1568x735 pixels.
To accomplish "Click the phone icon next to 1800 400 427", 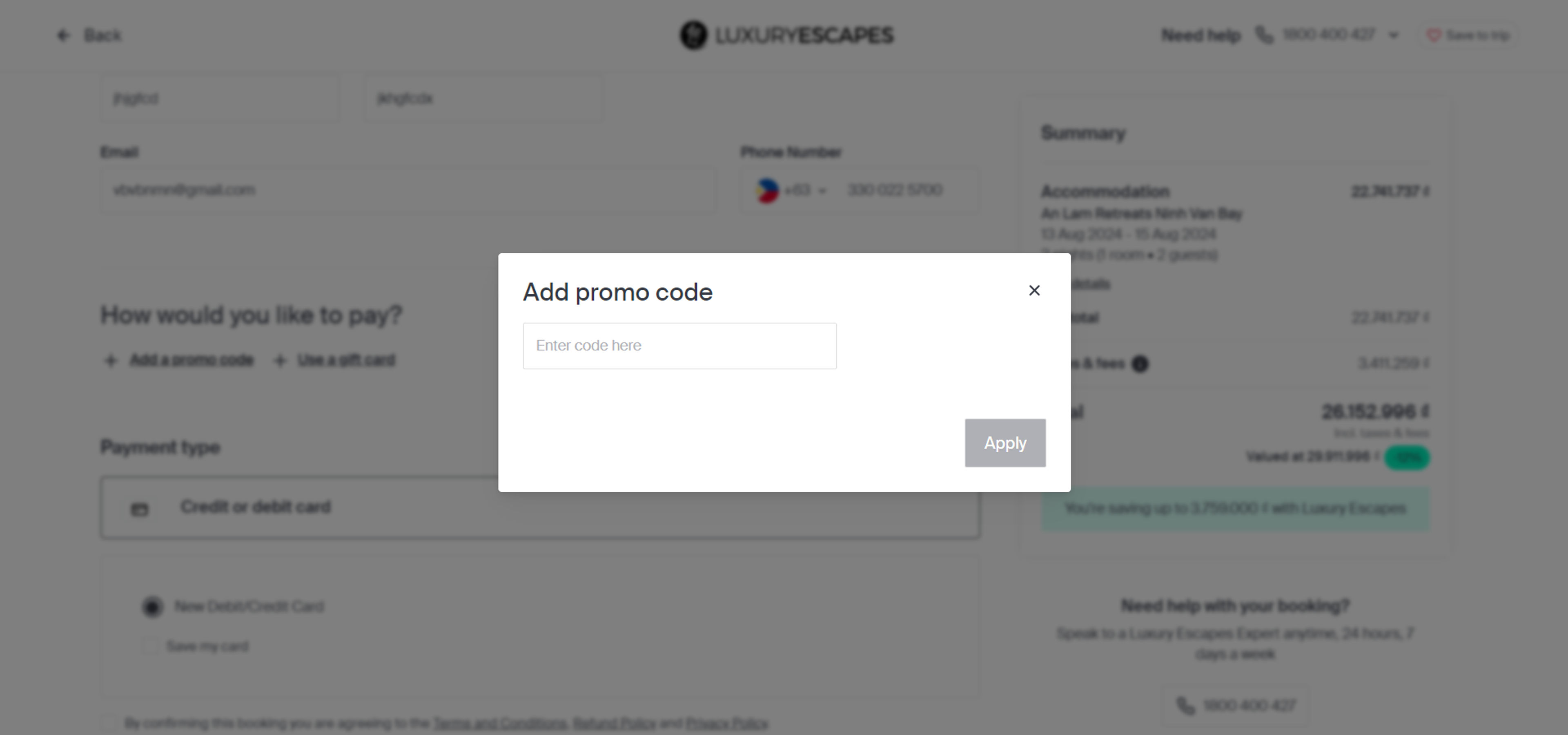I will (1265, 35).
